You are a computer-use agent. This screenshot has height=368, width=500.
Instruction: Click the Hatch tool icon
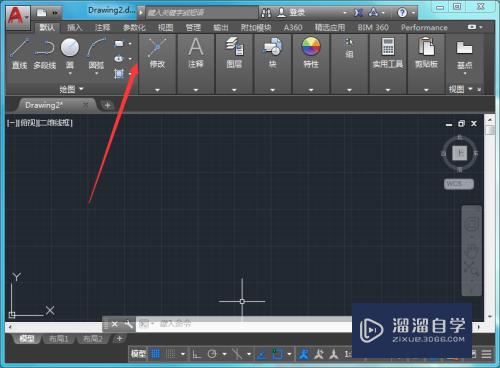pos(119,73)
